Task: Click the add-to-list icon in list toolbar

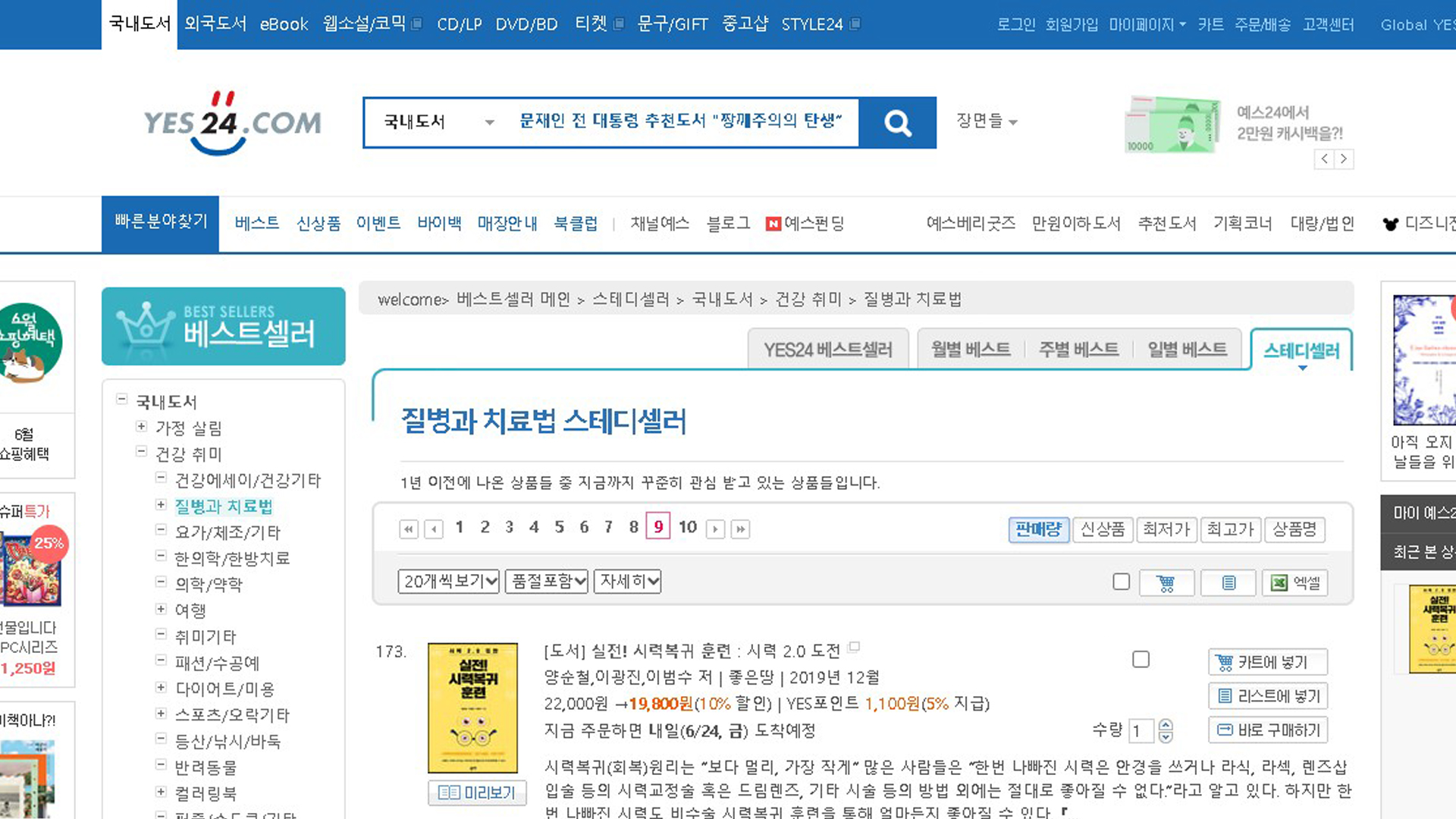Action: coord(1228,582)
